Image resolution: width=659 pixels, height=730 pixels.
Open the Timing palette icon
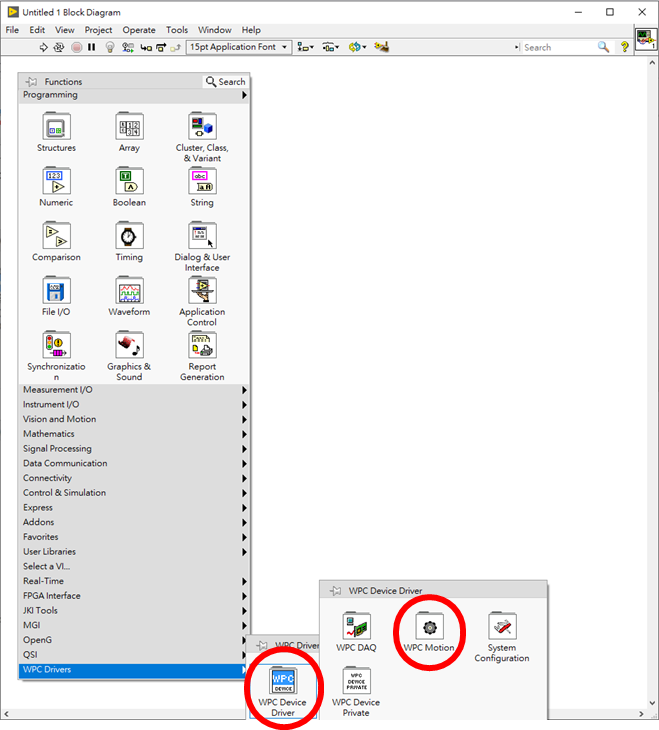[x=129, y=237]
